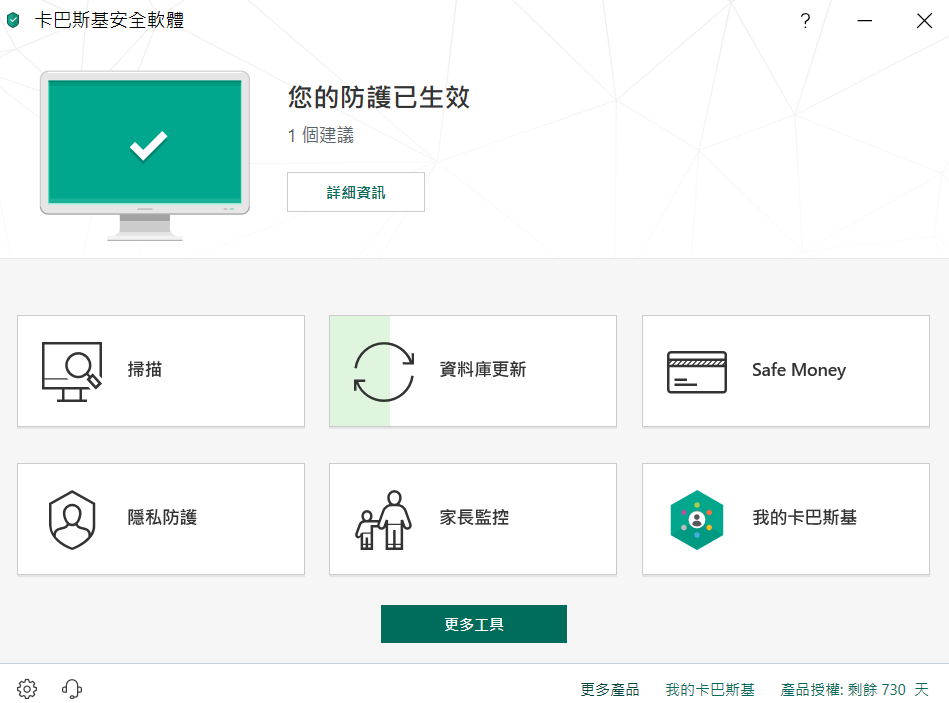Select the 家長監控 tile label
This screenshot has width=949, height=703.
(x=474, y=517)
